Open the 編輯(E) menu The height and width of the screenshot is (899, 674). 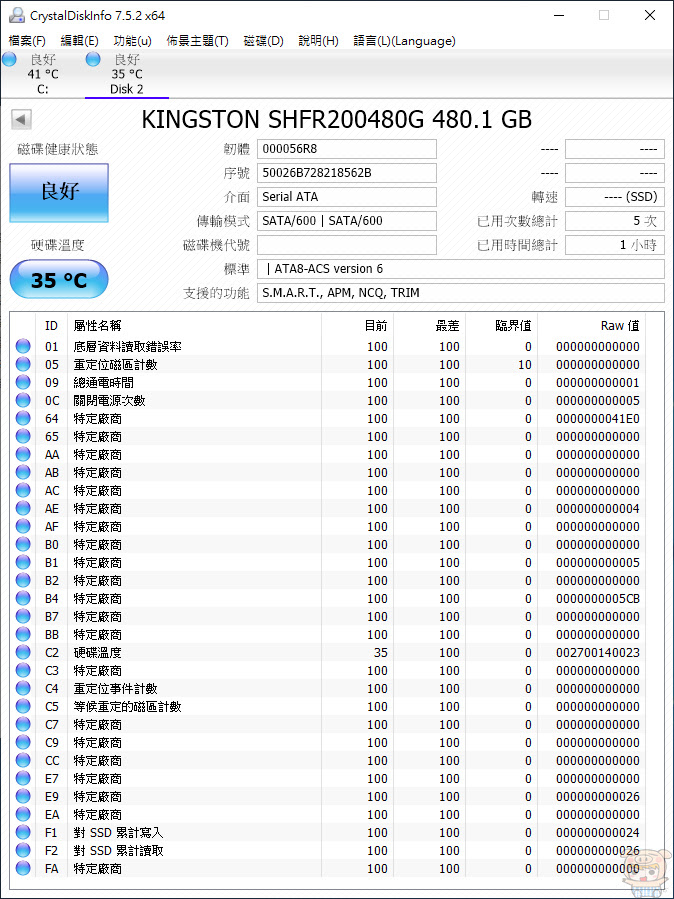[80, 41]
